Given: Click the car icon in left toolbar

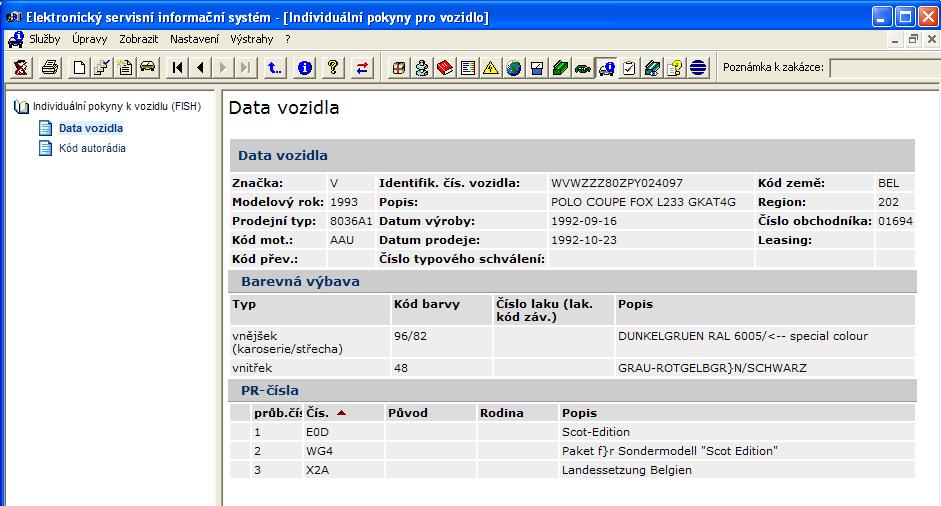Looking at the screenshot, I should click(148, 68).
